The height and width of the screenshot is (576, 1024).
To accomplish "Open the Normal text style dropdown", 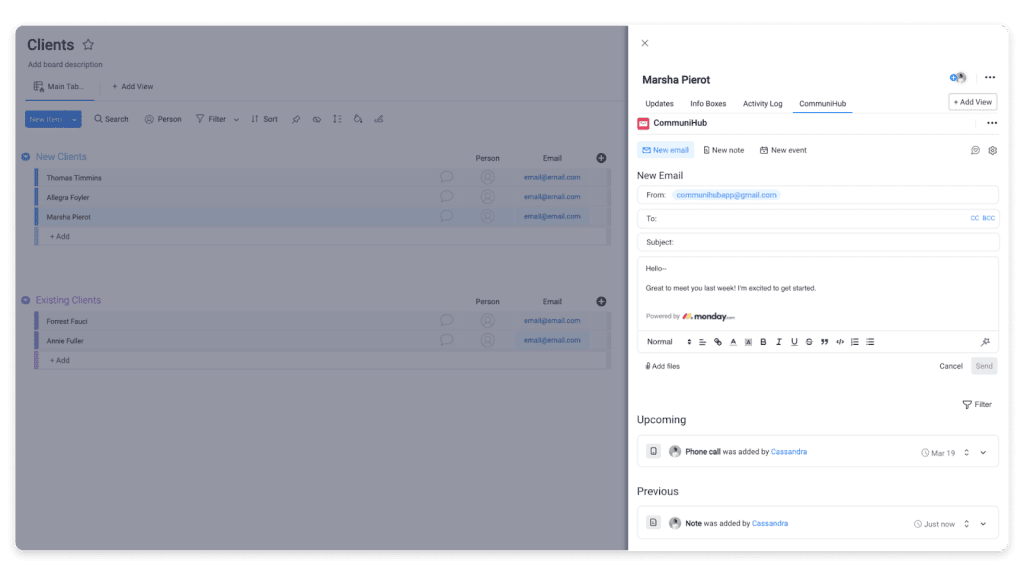I will tap(669, 342).
